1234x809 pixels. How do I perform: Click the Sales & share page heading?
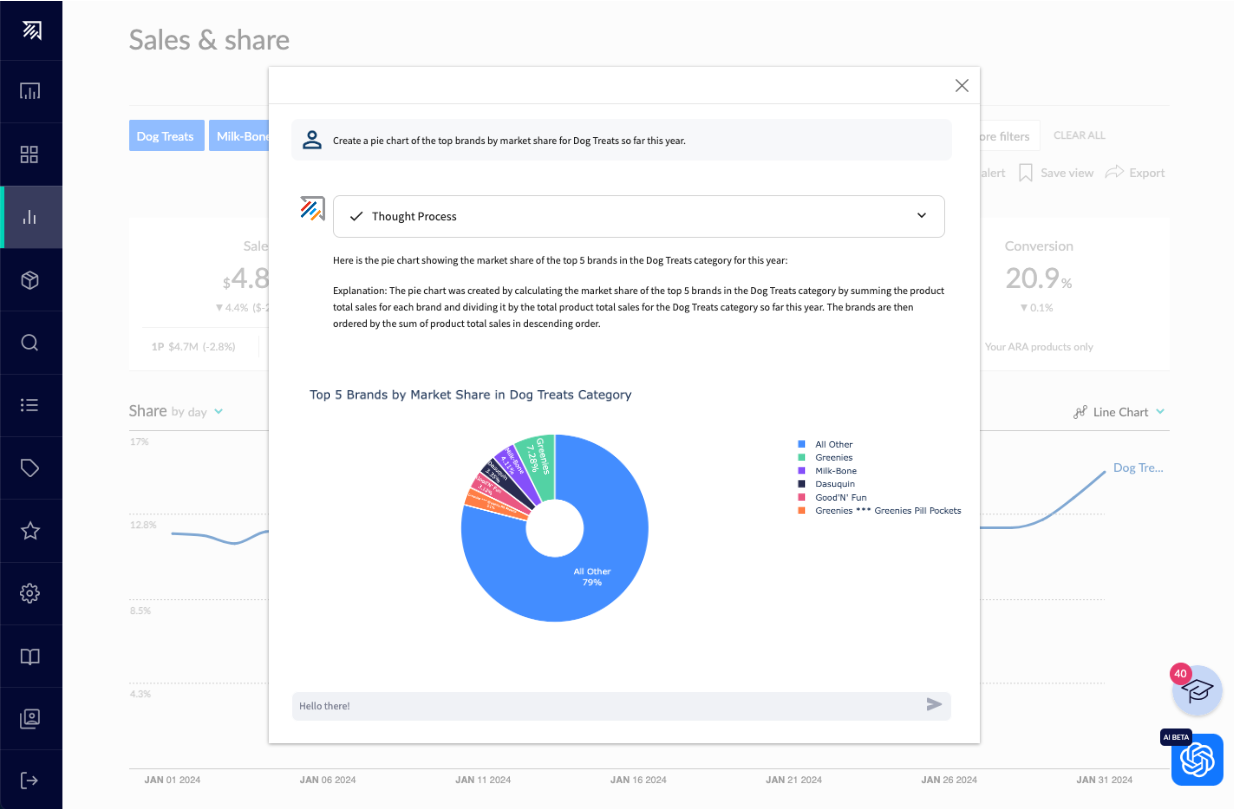[209, 40]
